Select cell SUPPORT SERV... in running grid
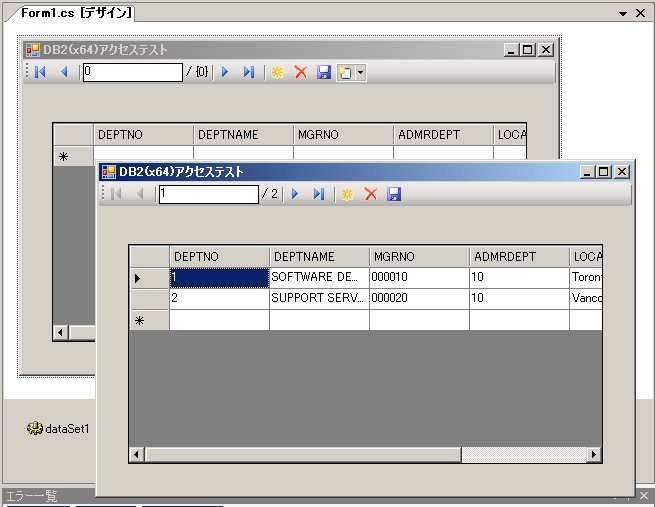 tap(319, 299)
